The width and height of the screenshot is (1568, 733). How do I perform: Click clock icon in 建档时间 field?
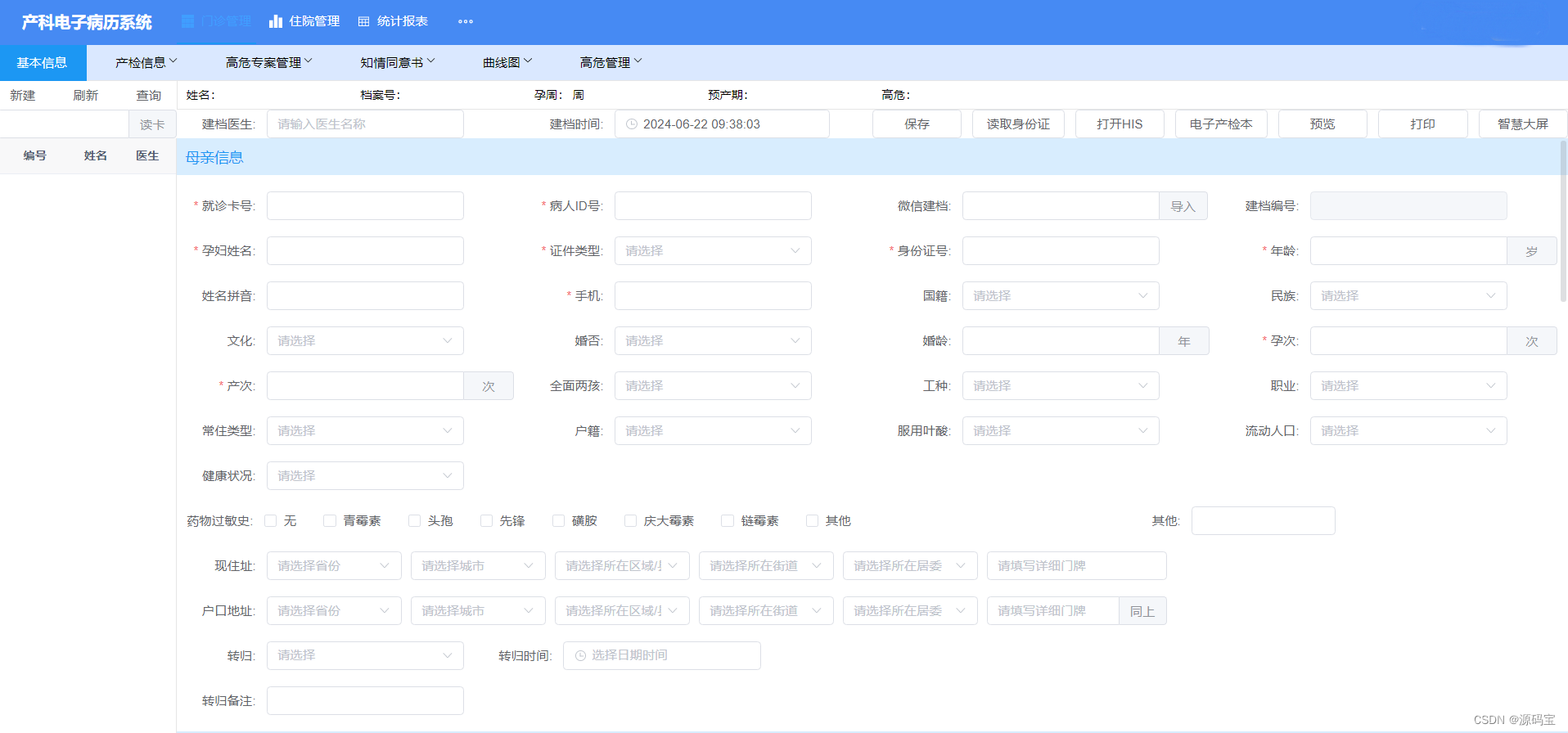coord(632,124)
